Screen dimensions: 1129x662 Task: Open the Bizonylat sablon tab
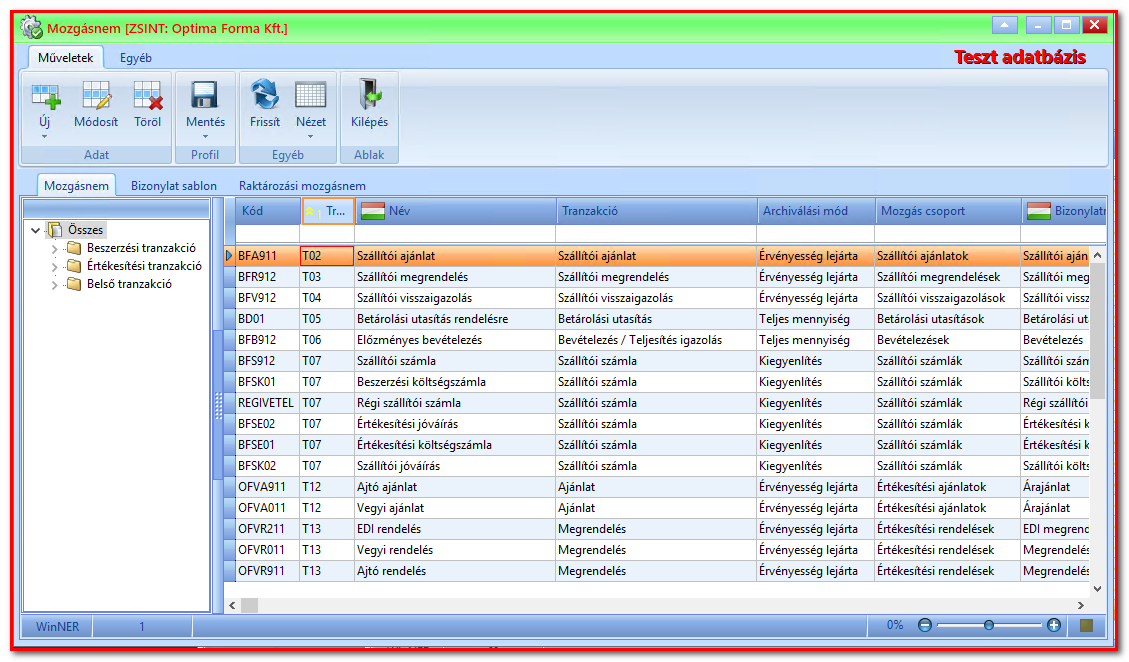click(x=174, y=186)
